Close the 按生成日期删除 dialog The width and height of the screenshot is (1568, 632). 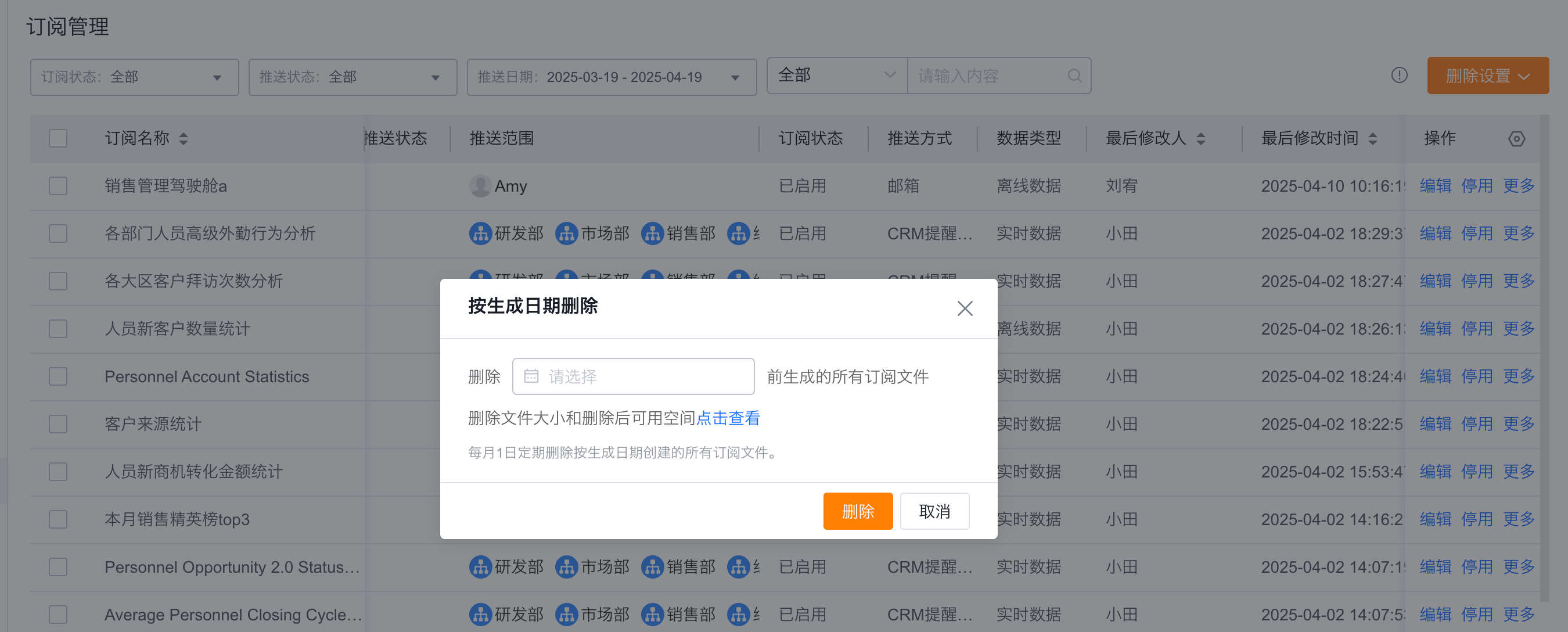pyautogui.click(x=964, y=308)
